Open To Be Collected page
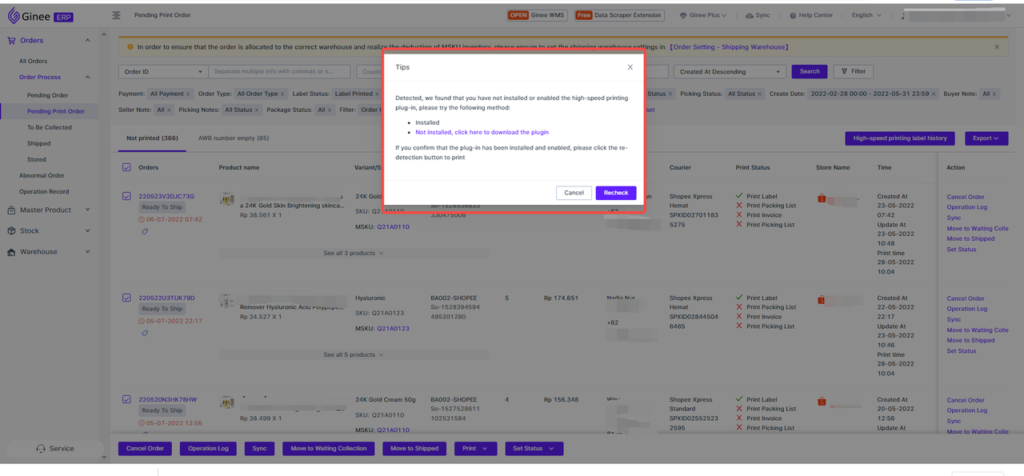Image resolution: width=1024 pixels, height=476 pixels. click(x=49, y=127)
